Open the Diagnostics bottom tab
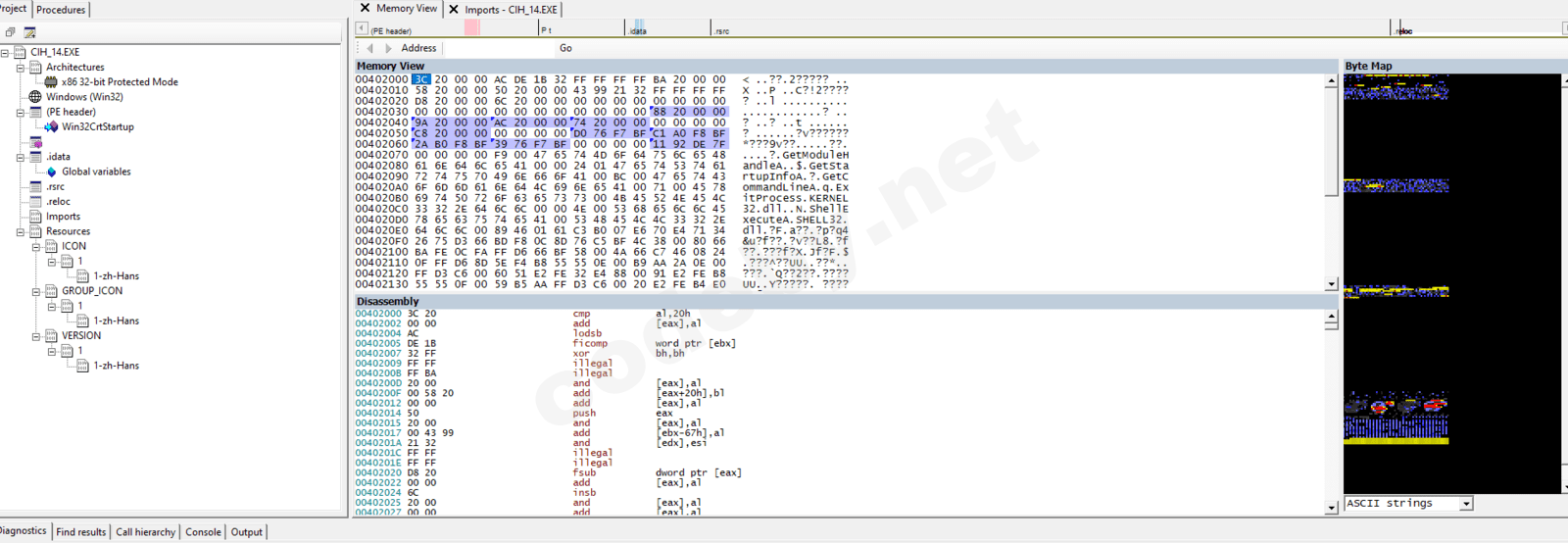Image resolution: width=1568 pixels, height=543 pixels. click(24, 530)
